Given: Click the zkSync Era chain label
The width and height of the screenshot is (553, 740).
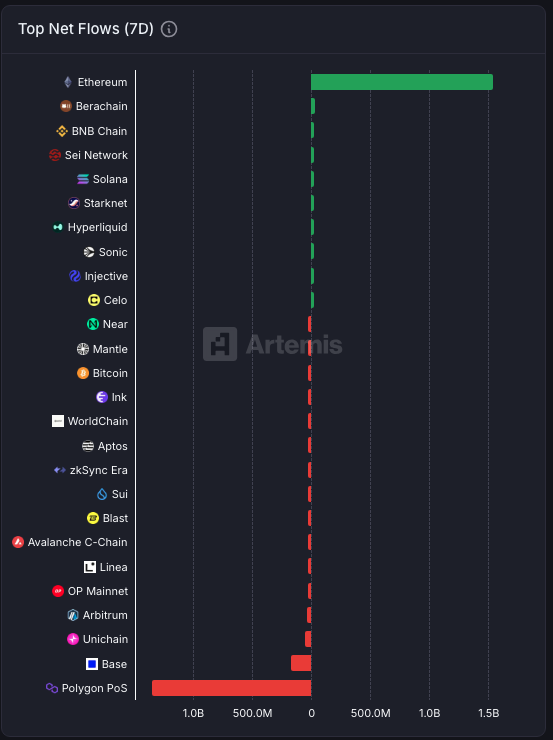Looking at the screenshot, I should pos(99,470).
